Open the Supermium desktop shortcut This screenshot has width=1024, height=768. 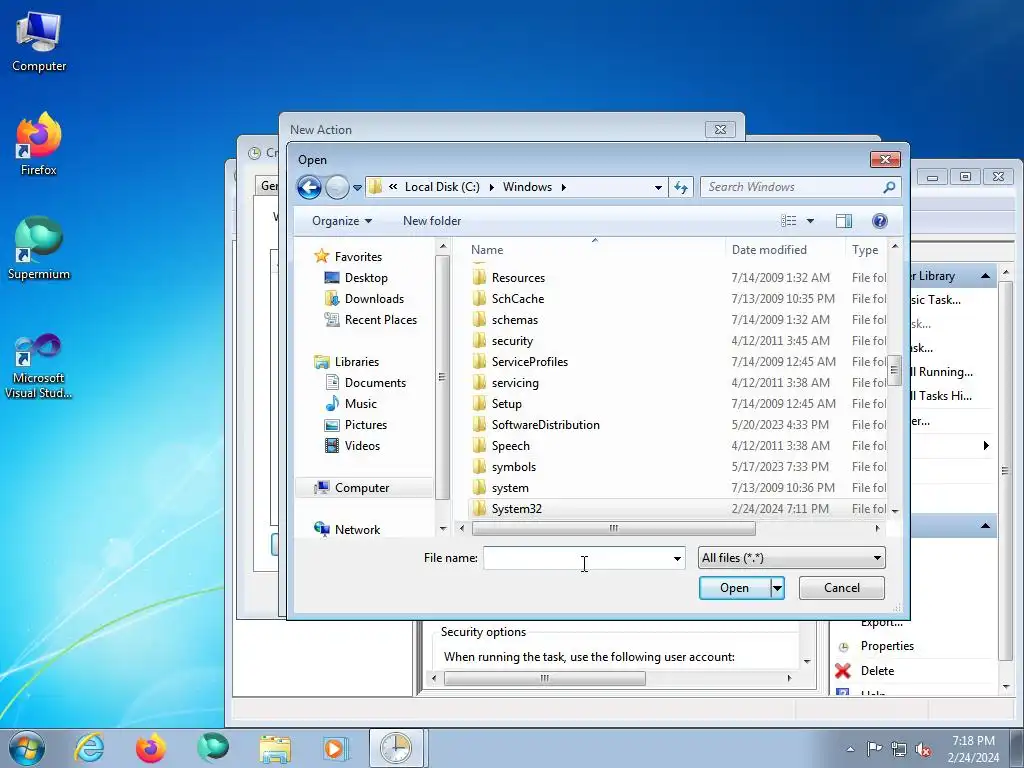pos(39,249)
